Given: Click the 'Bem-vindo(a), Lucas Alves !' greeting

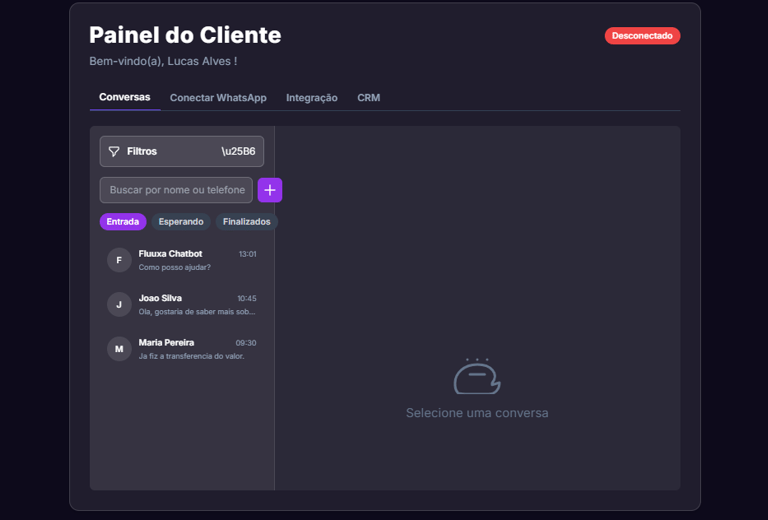Looking at the screenshot, I should (x=163, y=61).
